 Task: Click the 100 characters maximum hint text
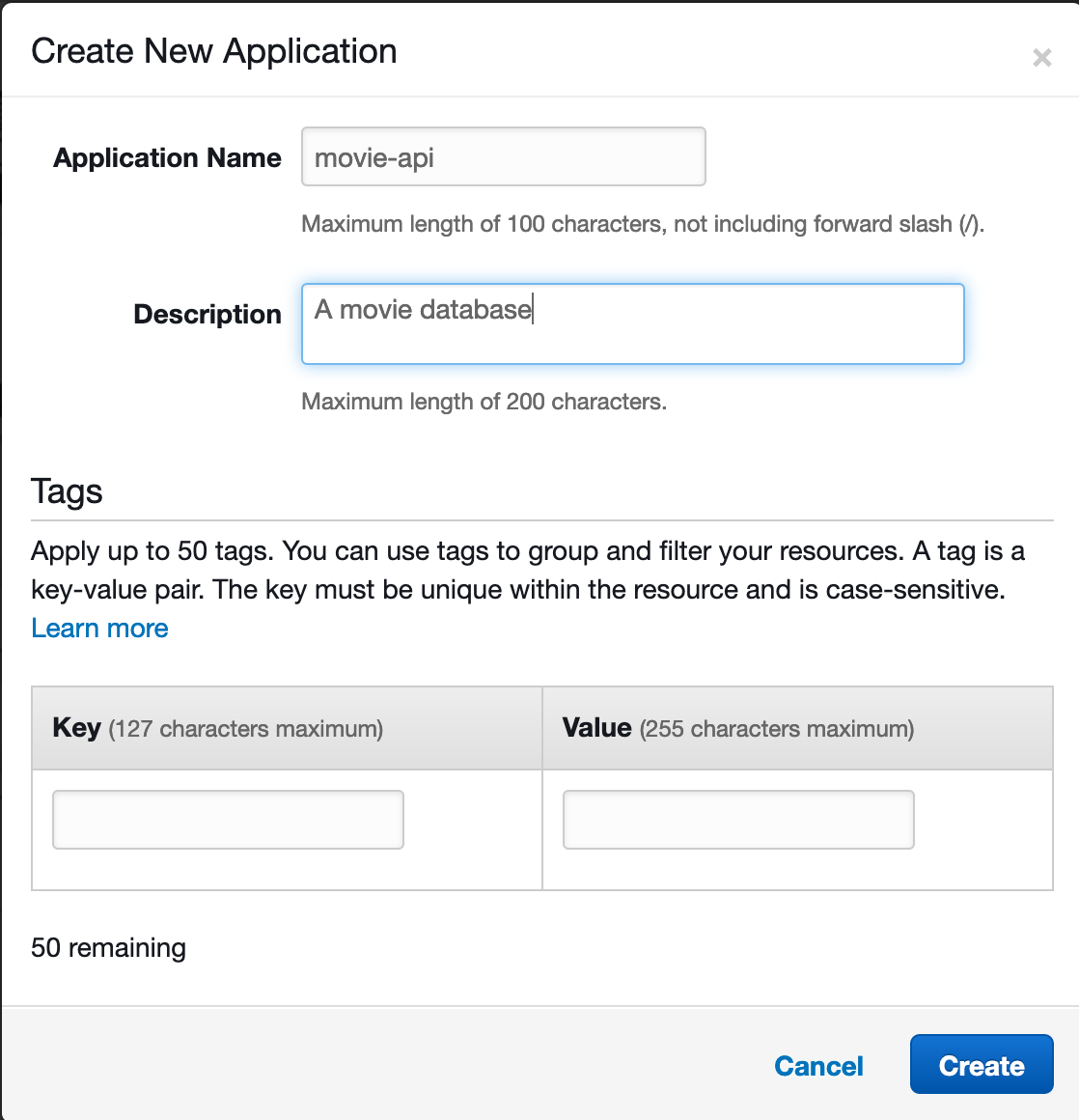[642, 224]
